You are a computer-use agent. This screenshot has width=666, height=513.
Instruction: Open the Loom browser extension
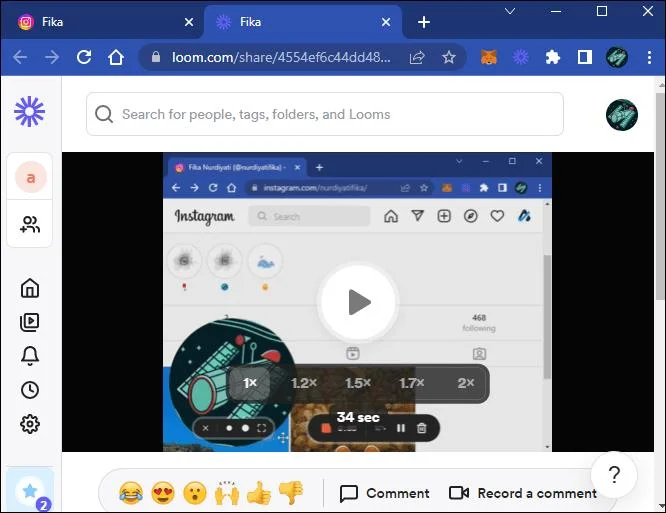[520, 57]
